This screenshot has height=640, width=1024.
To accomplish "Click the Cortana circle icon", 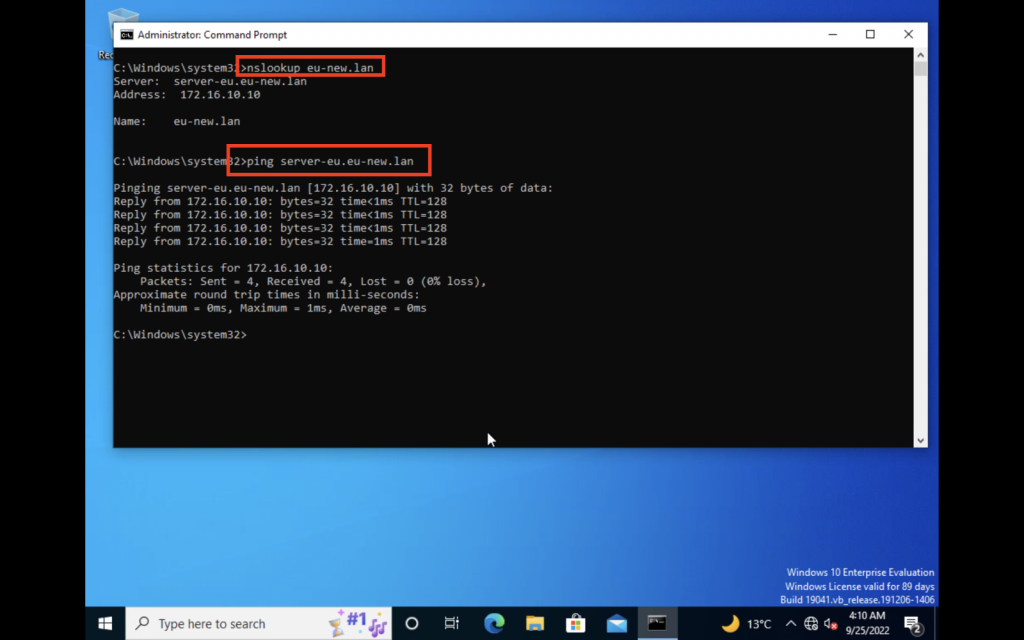I will 411,623.
